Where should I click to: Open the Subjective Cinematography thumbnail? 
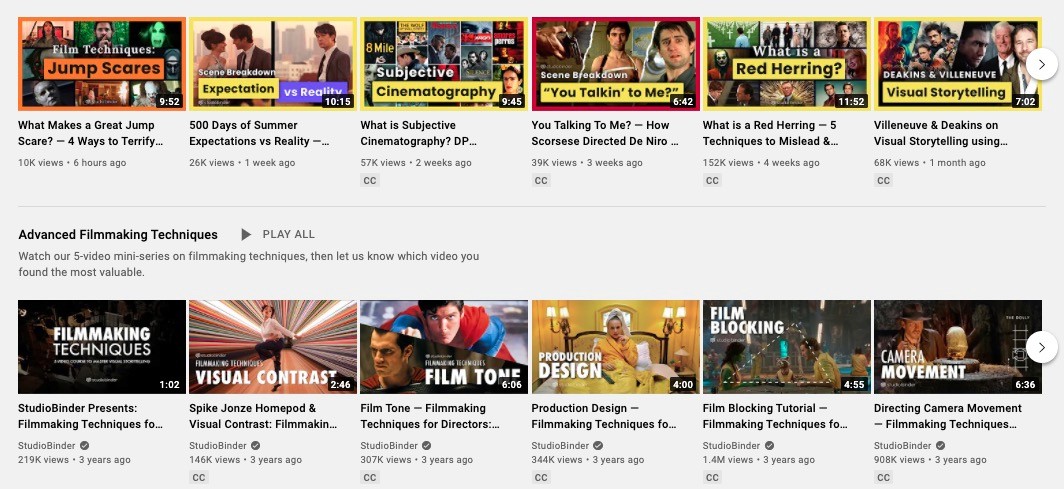pyautogui.click(x=444, y=64)
